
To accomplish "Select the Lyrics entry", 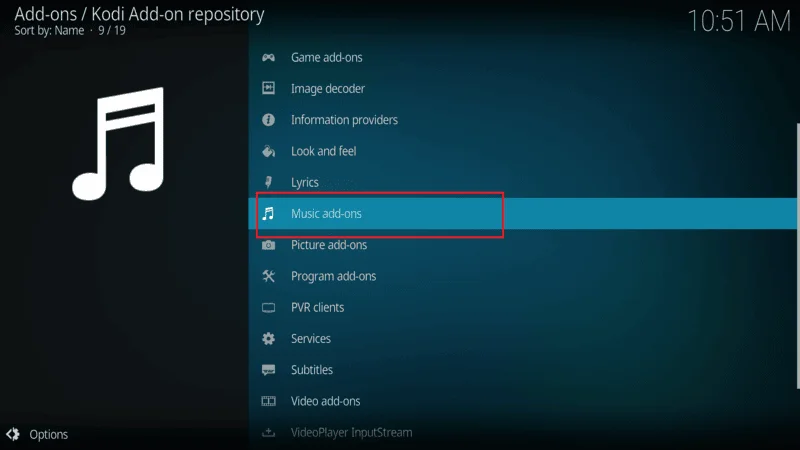I will 522,182.
